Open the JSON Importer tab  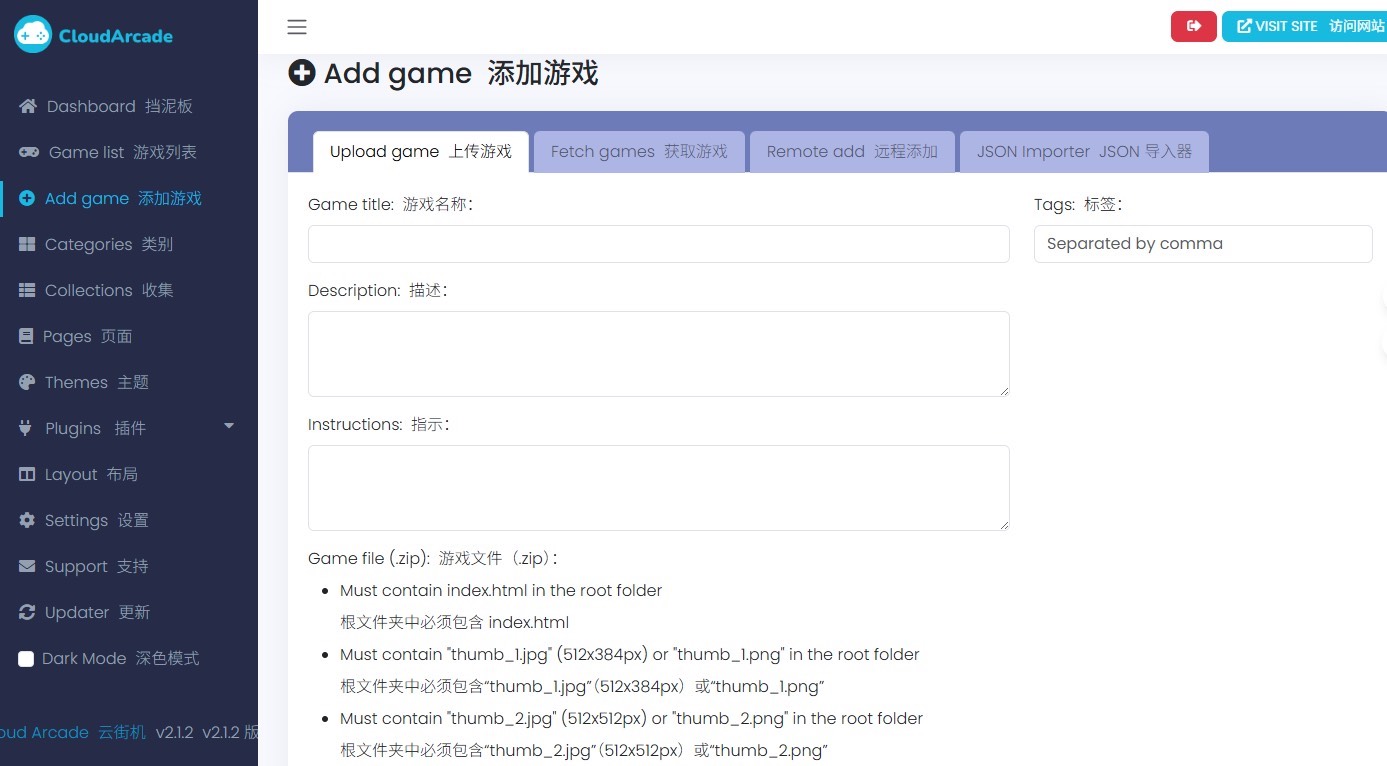[x=1084, y=152]
